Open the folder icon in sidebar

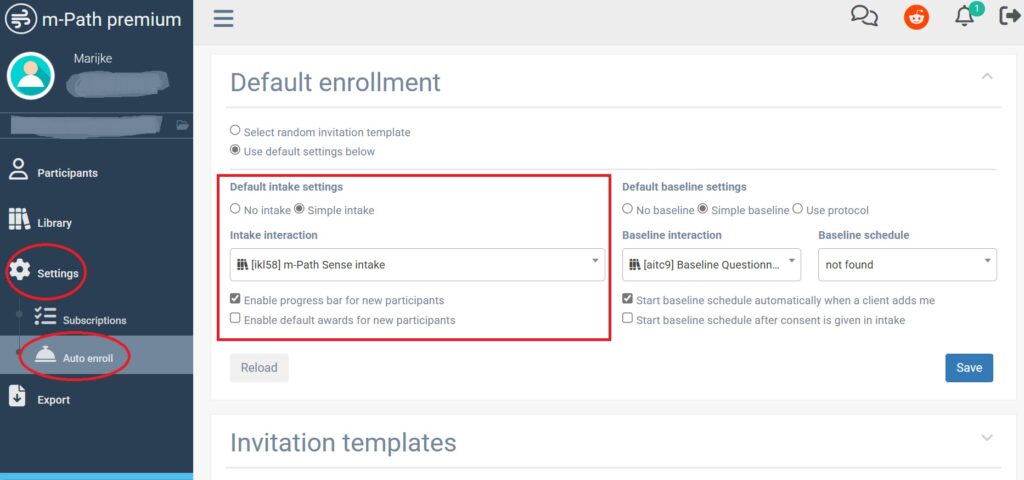(x=182, y=125)
